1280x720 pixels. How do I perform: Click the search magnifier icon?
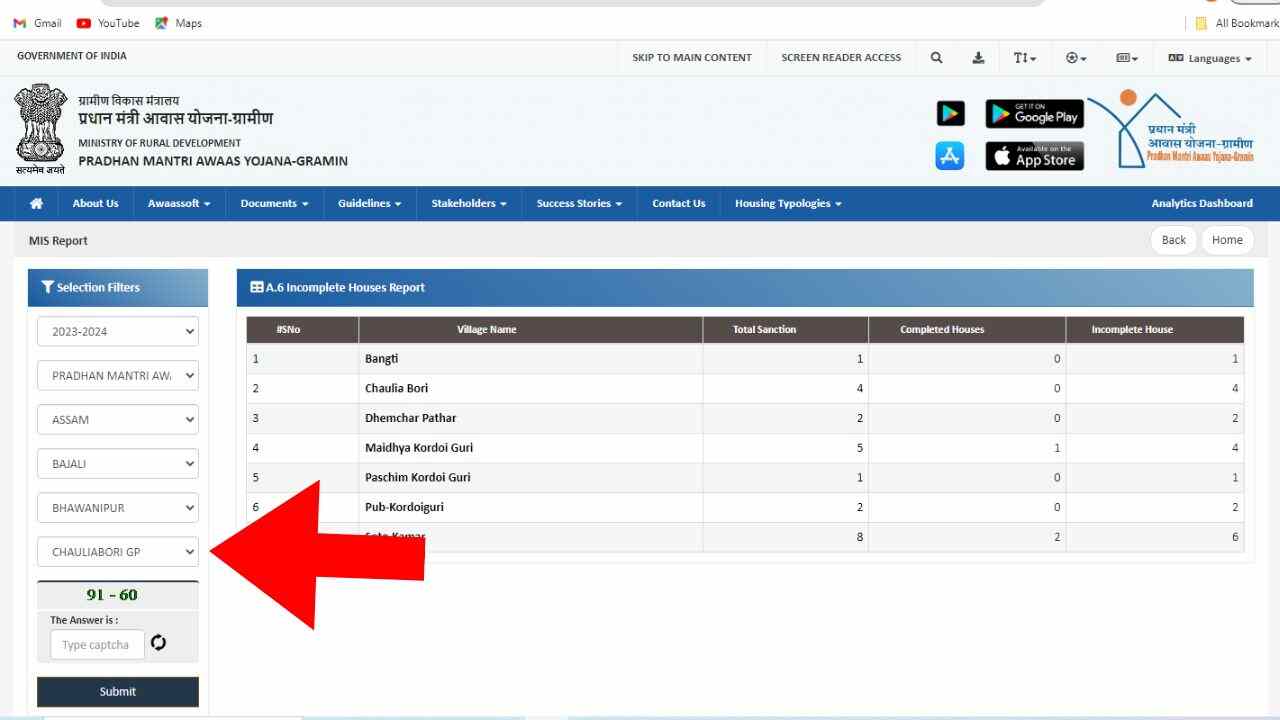click(x=937, y=58)
